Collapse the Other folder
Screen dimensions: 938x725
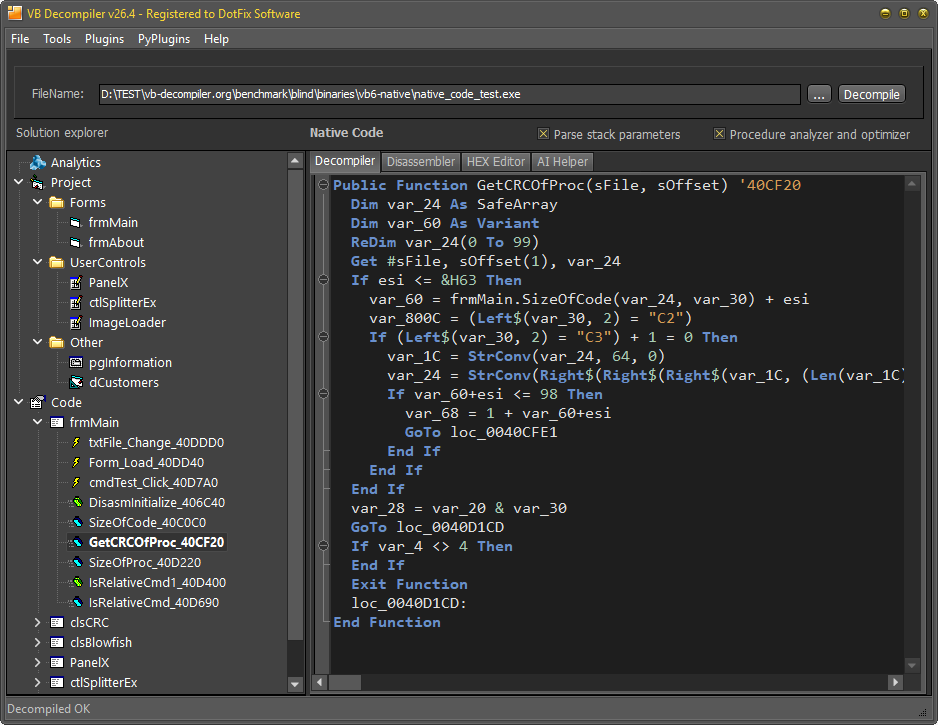38,342
